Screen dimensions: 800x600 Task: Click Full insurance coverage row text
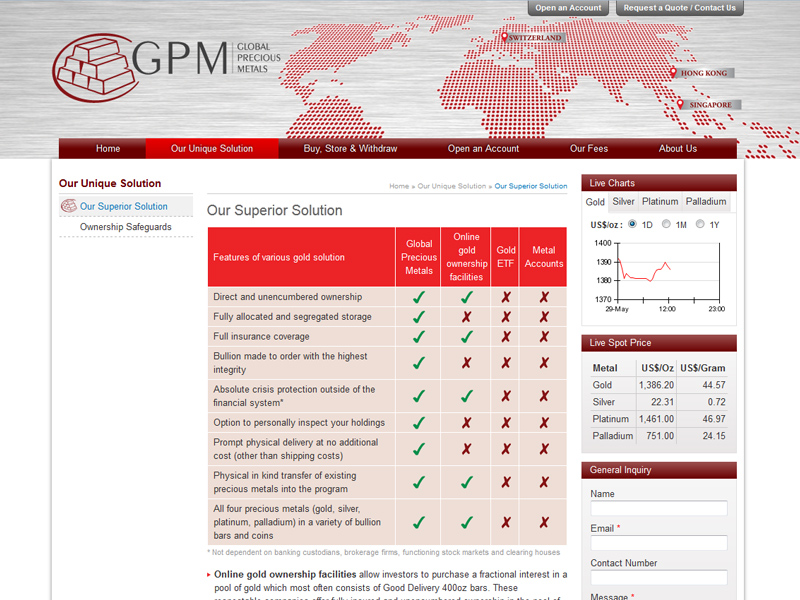261,337
